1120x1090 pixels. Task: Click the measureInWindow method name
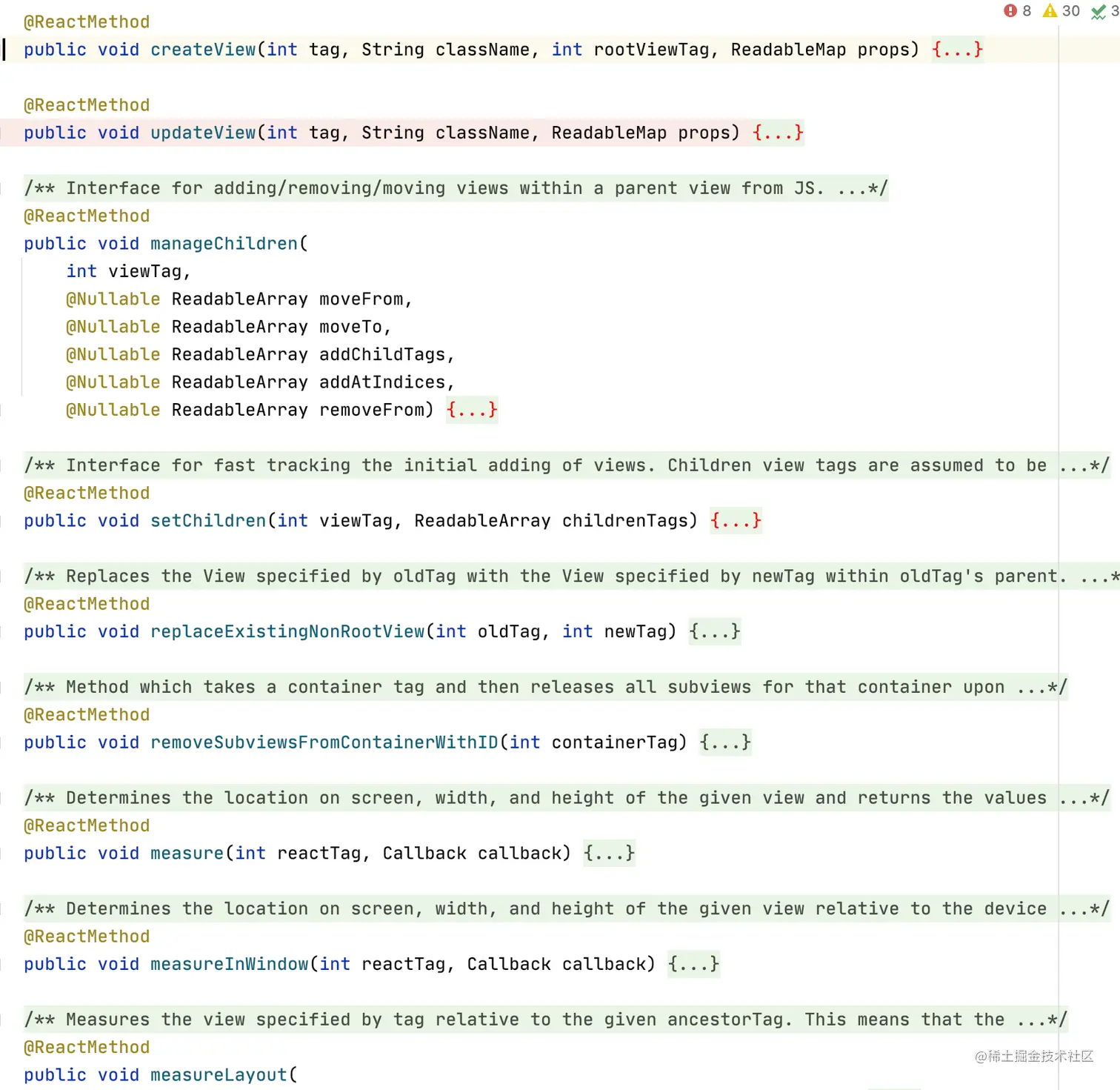[230, 964]
